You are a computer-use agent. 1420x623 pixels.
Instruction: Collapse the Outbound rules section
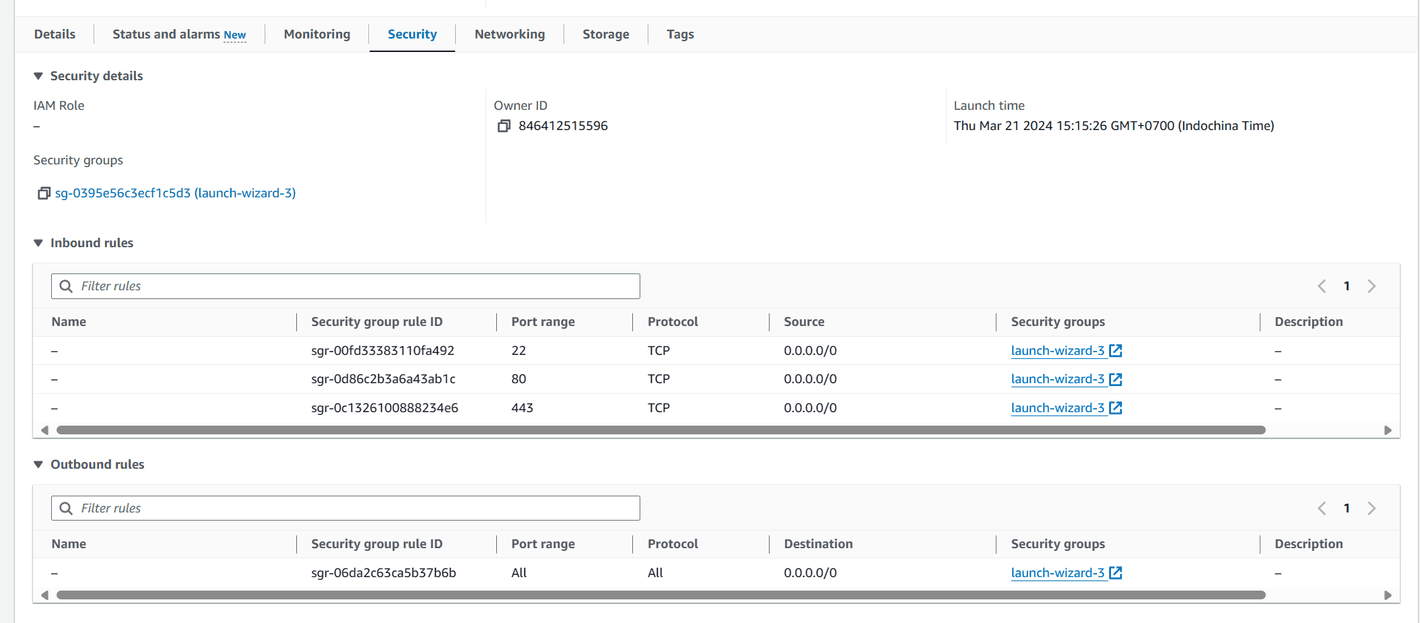(x=37, y=464)
